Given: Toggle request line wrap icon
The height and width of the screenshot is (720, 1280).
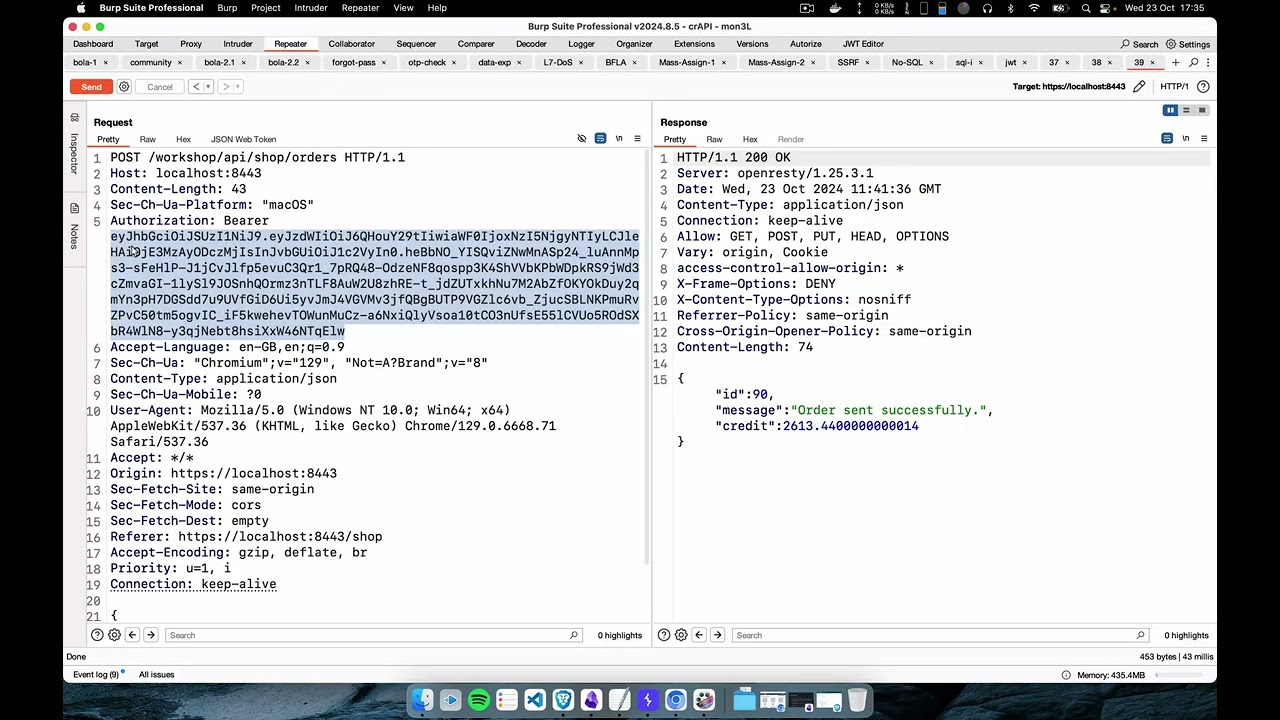Looking at the screenshot, I should pyautogui.click(x=600, y=139).
